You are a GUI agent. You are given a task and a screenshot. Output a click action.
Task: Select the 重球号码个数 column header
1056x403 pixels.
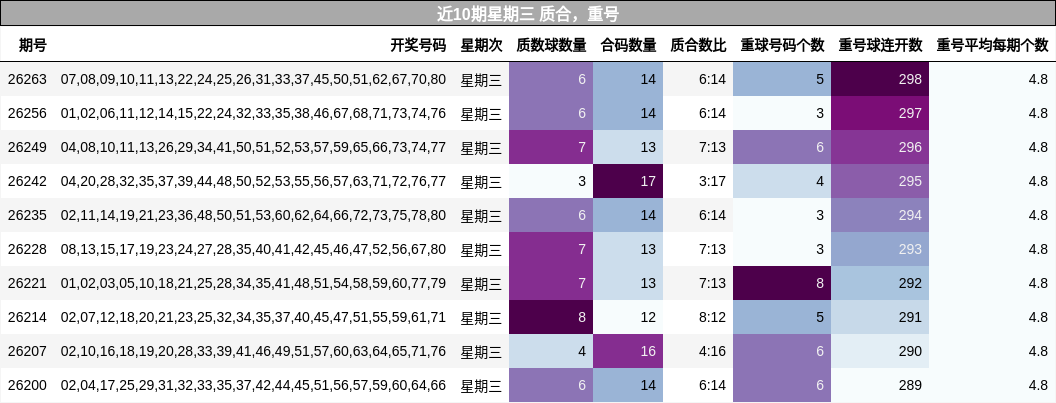[x=783, y=45]
